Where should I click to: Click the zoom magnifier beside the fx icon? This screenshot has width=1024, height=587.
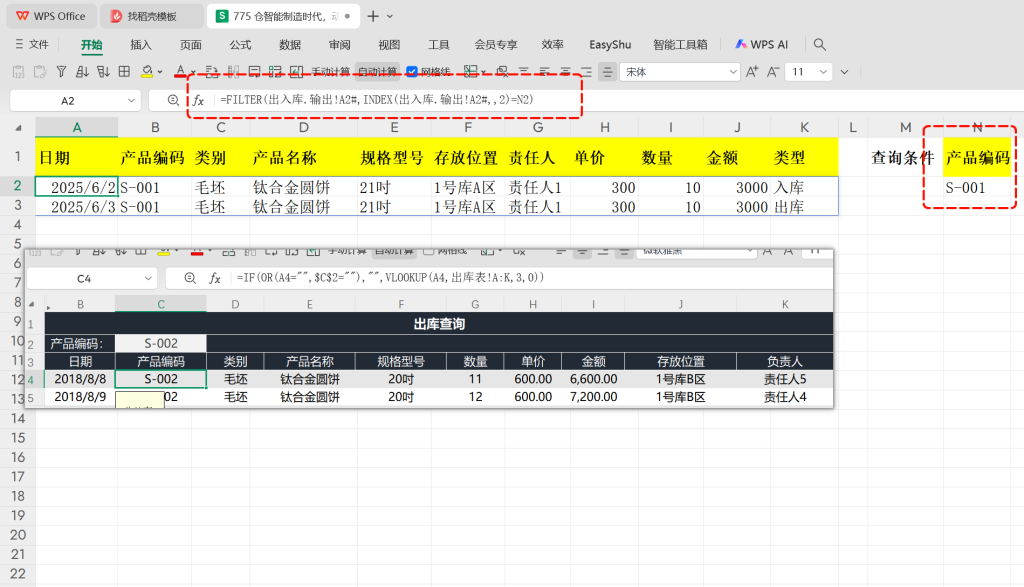[x=173, y=100]
